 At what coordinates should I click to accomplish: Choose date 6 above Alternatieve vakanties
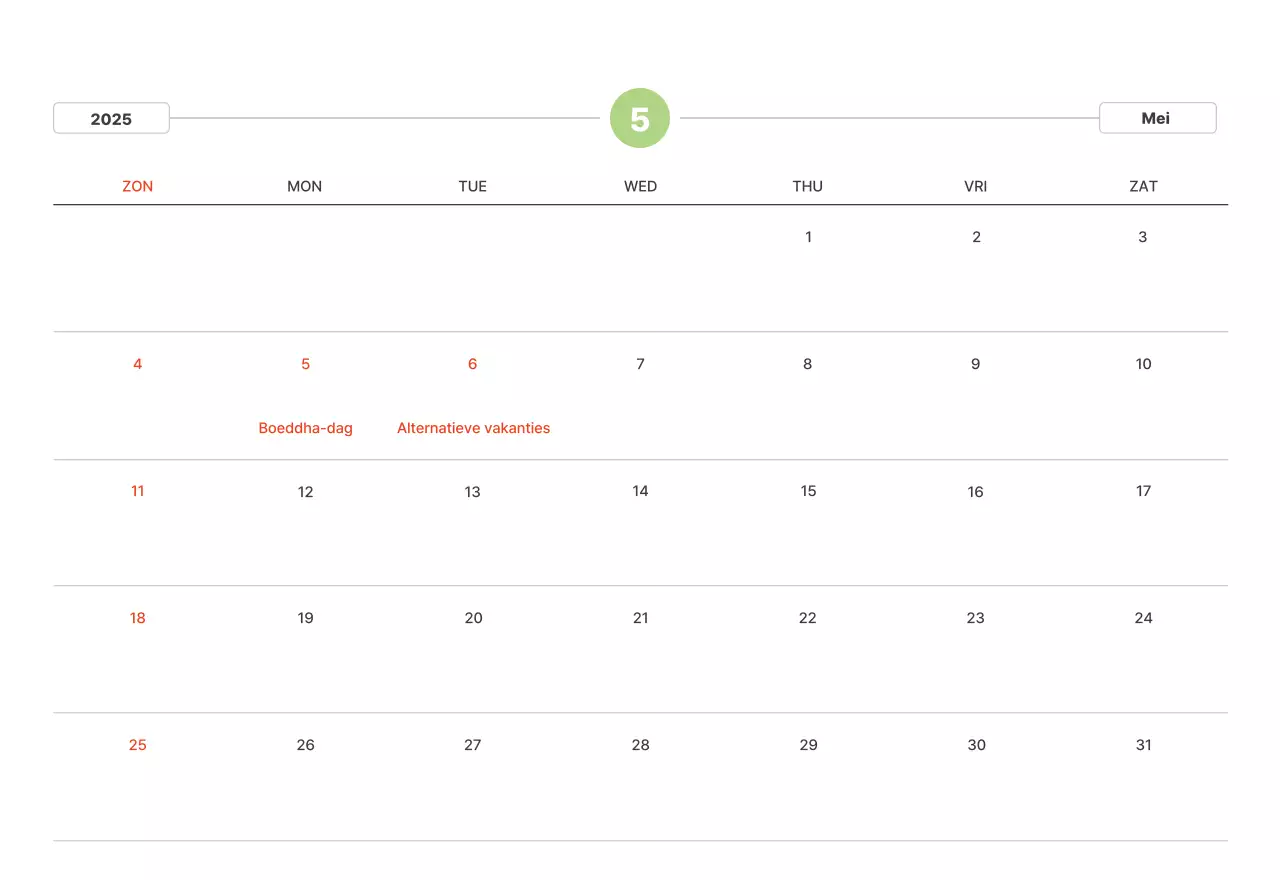pos(473,364)
